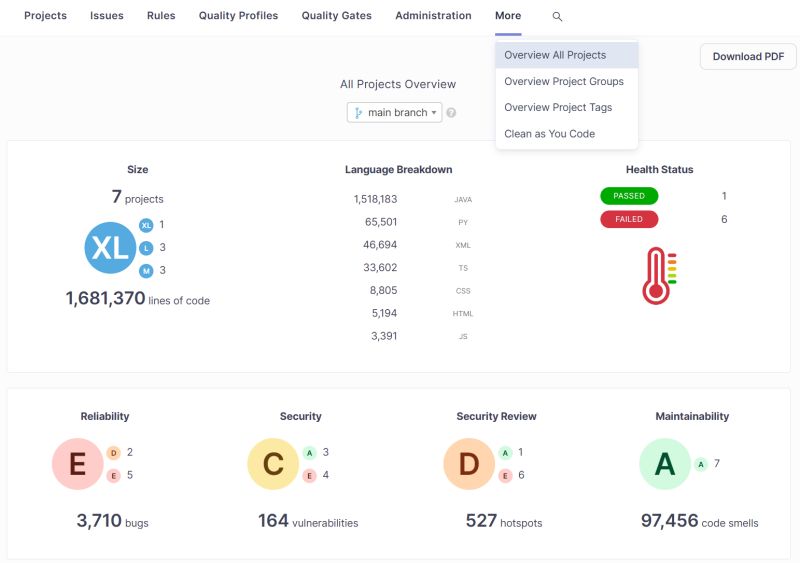Click the Health Status heading

[659, 170]
